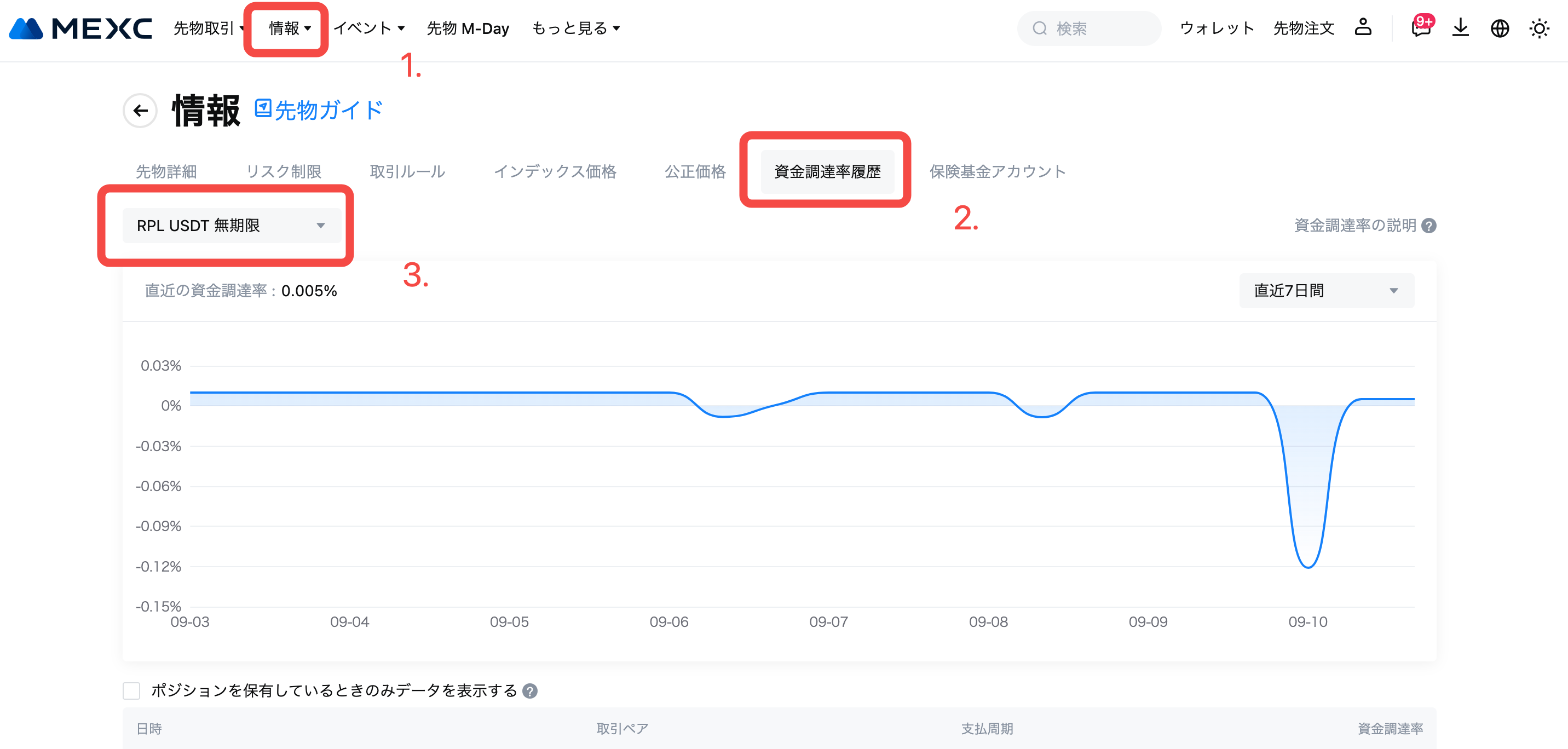Screen dimensions: 1568x749
Task: Open the 先物ガイド link
Action: (x=319, y=110)
